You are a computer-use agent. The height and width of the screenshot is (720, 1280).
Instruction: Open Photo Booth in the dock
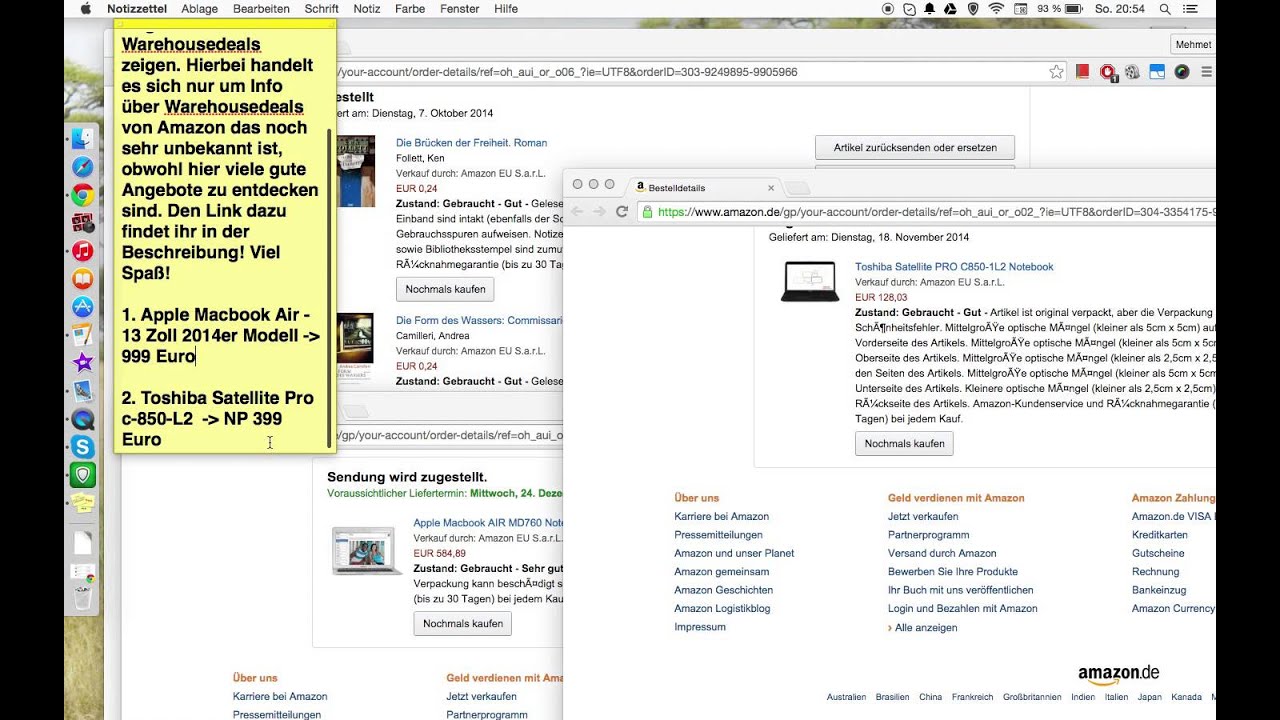point(83,223)
